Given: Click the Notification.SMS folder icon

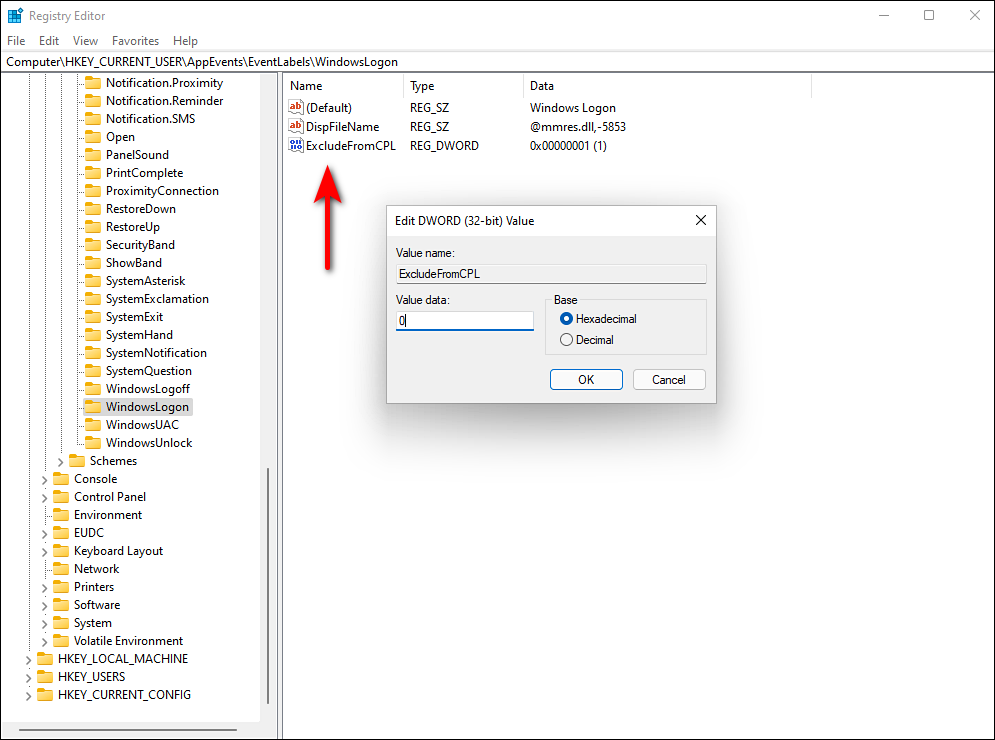Looking at the screenshot, I should (x=93, y=119).
